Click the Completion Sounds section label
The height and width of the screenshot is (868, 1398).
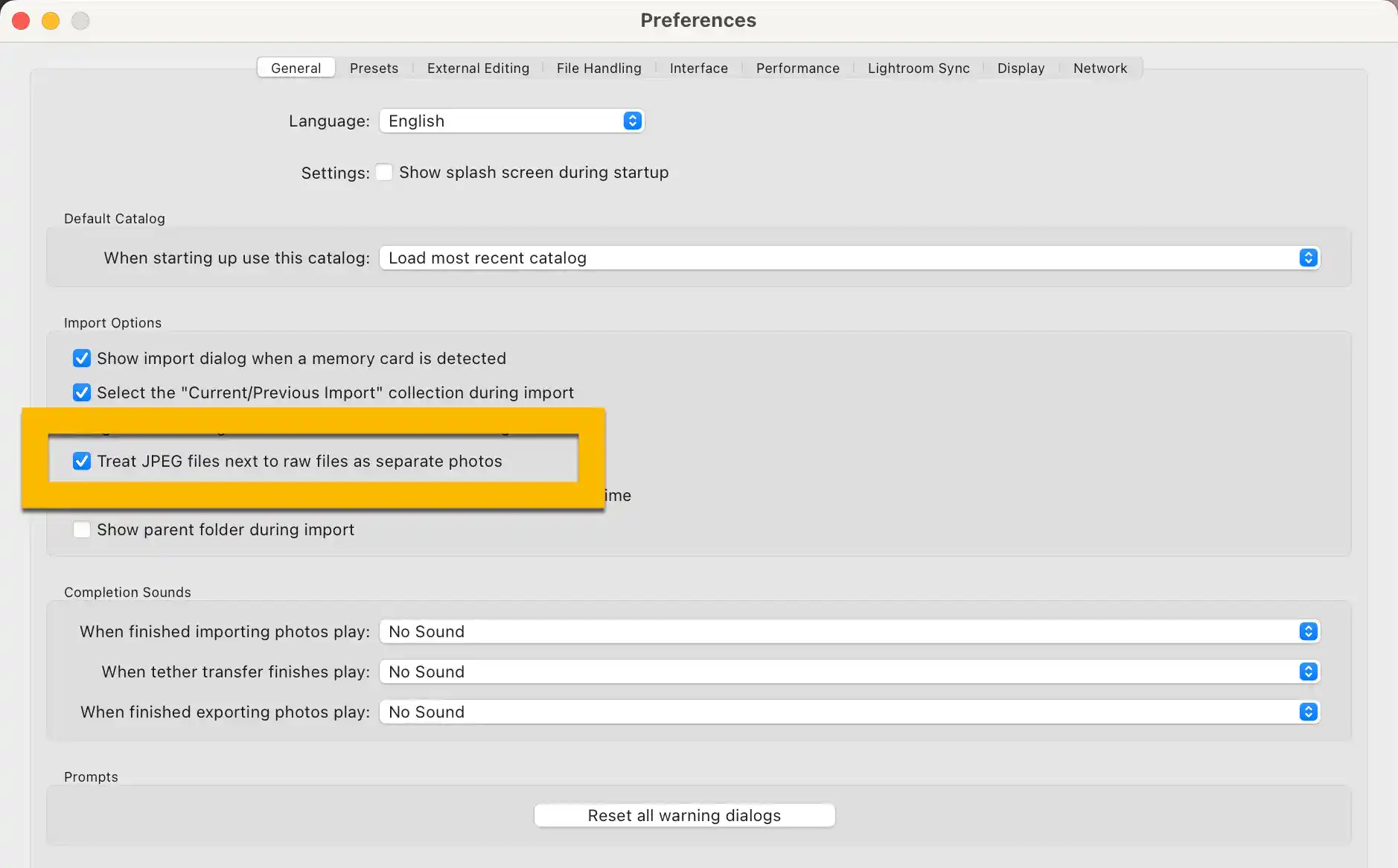[127, 592]
